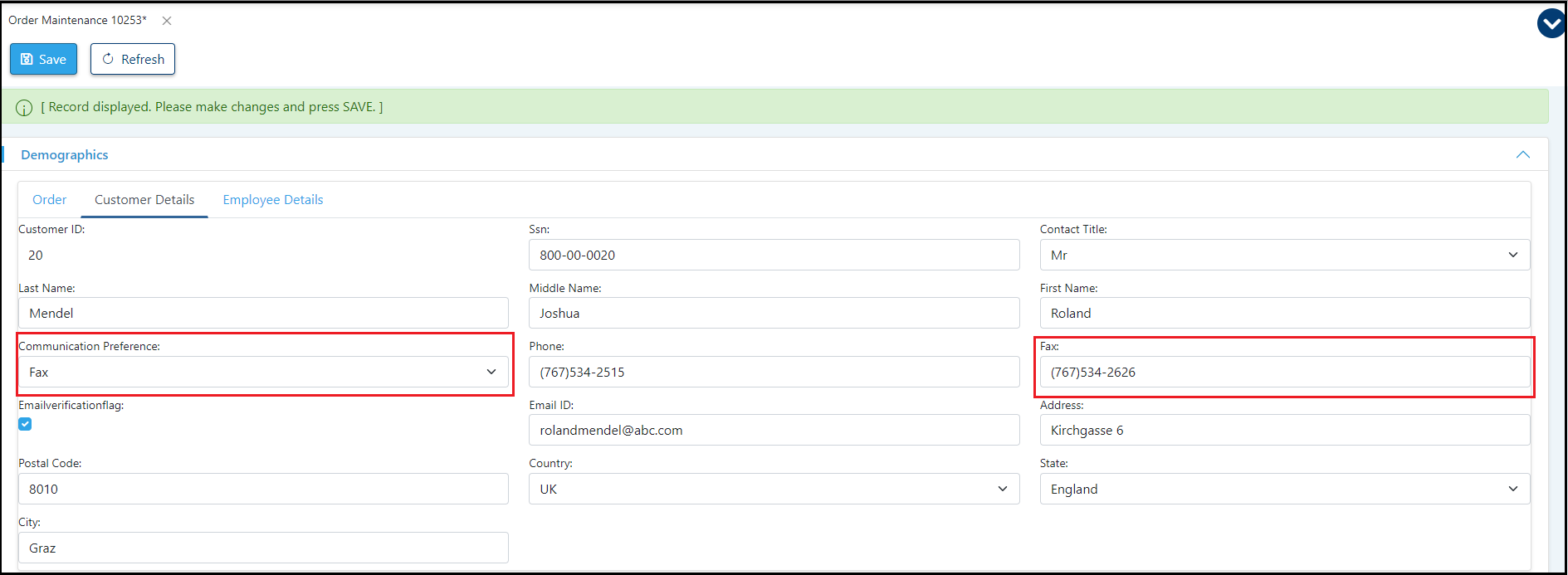The height and width of the screenshot is (575, 1568).
Task: Click the Ssn input field
Action: [x=774, y=255]
